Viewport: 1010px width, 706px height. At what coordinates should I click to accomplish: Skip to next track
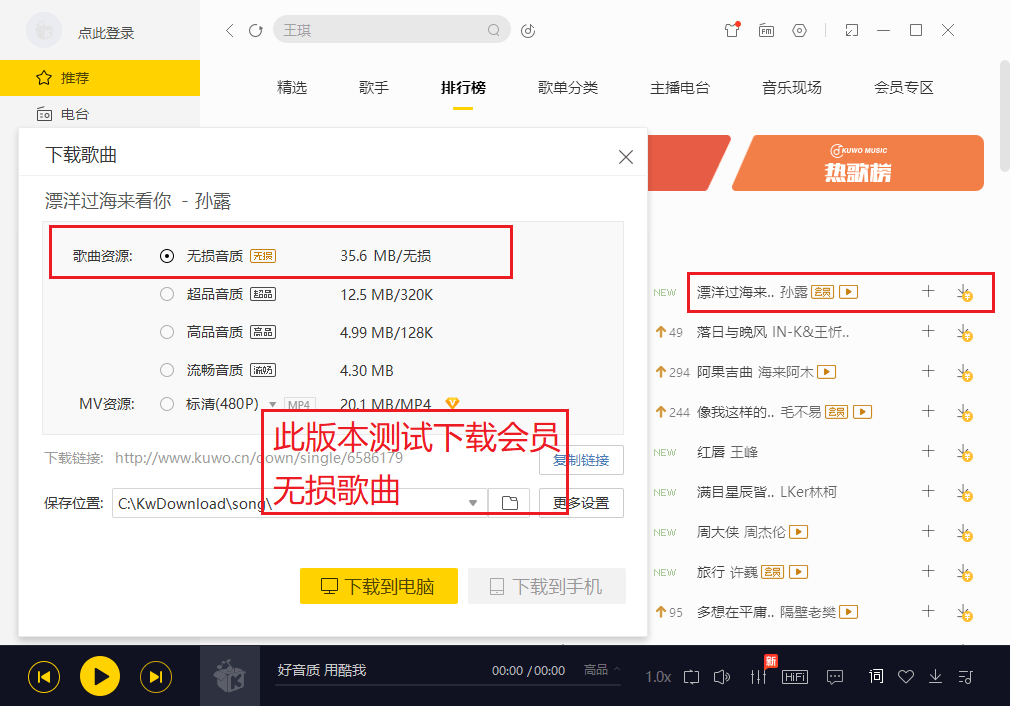point(156,677)
